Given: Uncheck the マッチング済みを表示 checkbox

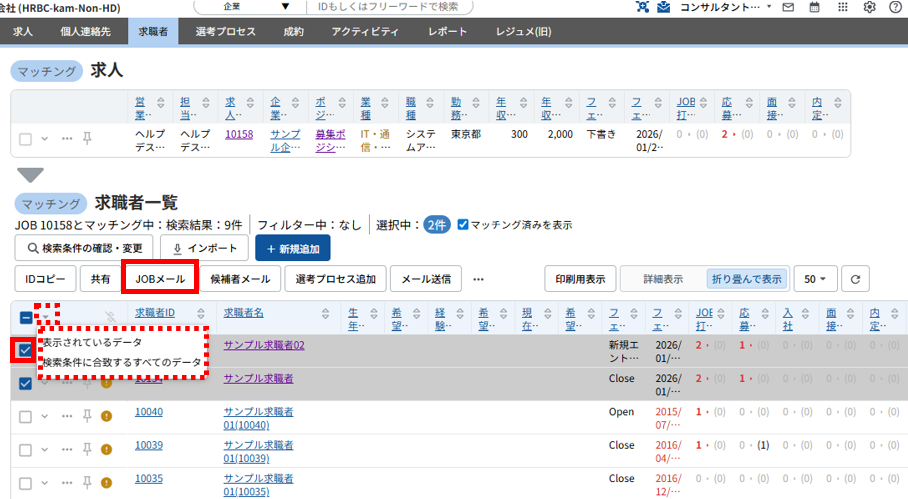Looking at the screenshot, I should click(462, 225).
